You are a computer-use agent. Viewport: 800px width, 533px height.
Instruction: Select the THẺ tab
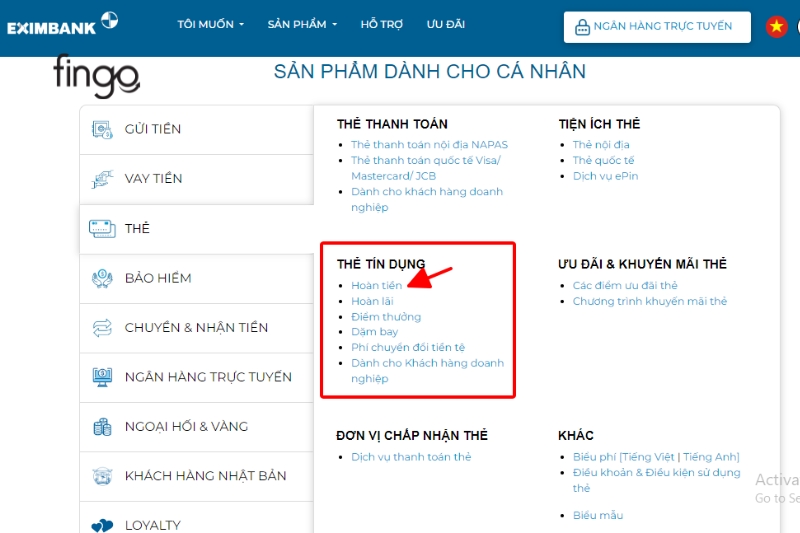point(196,229)
